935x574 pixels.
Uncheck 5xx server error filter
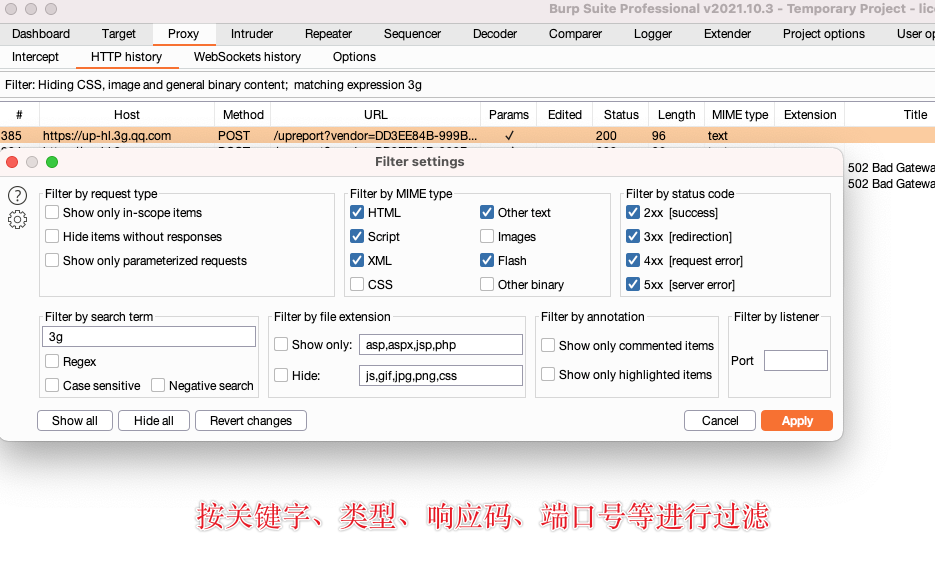[x=633, y=284]
